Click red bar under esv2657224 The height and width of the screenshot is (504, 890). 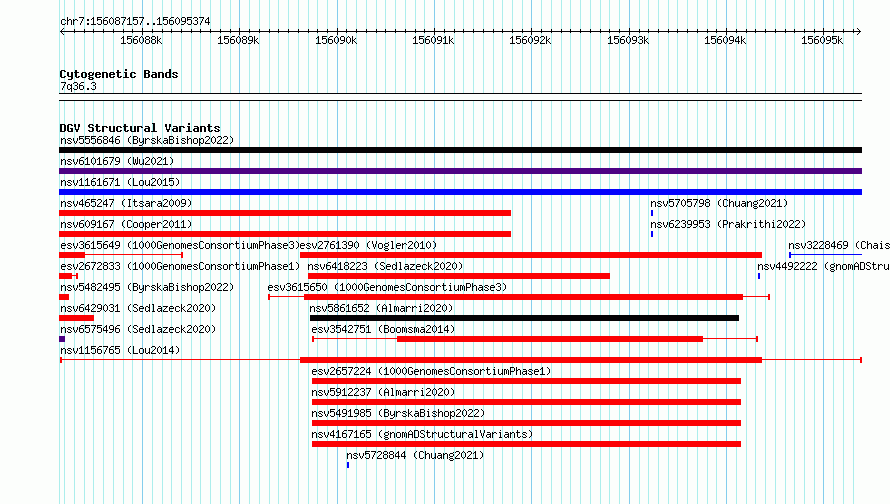526,381
